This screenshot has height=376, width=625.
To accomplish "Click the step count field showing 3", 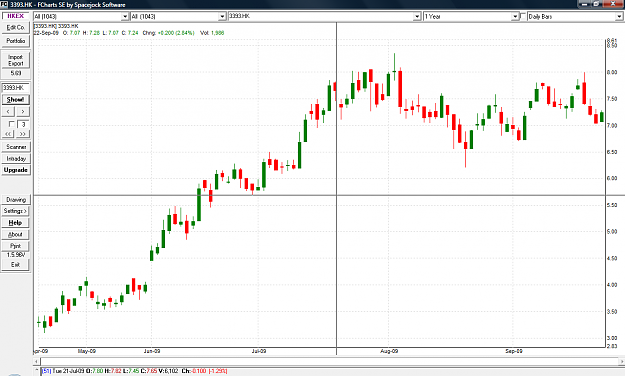I will (x=24, y=124).
